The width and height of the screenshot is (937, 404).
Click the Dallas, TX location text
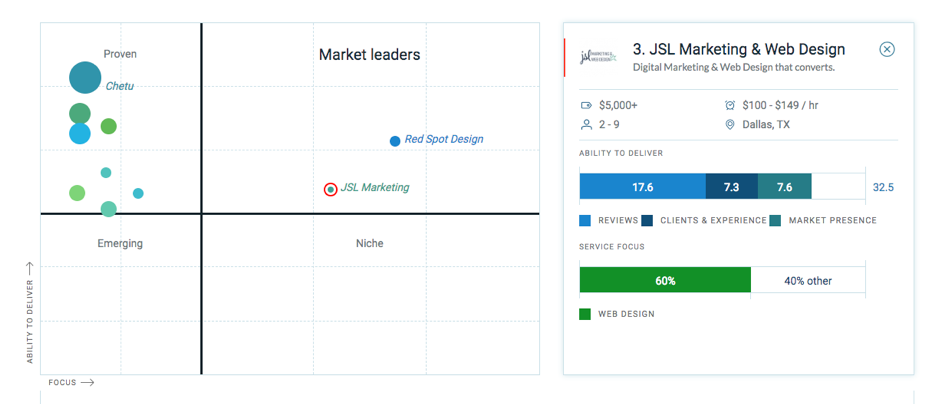click(x=766, y=125)
